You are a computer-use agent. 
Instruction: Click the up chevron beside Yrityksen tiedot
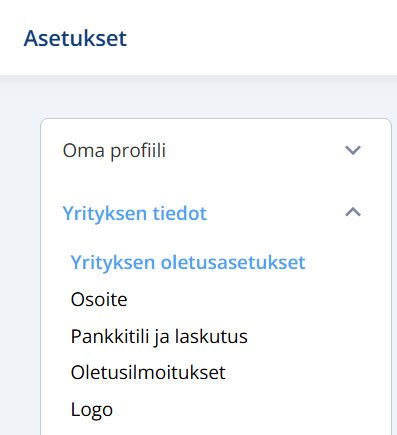(353, 212)
